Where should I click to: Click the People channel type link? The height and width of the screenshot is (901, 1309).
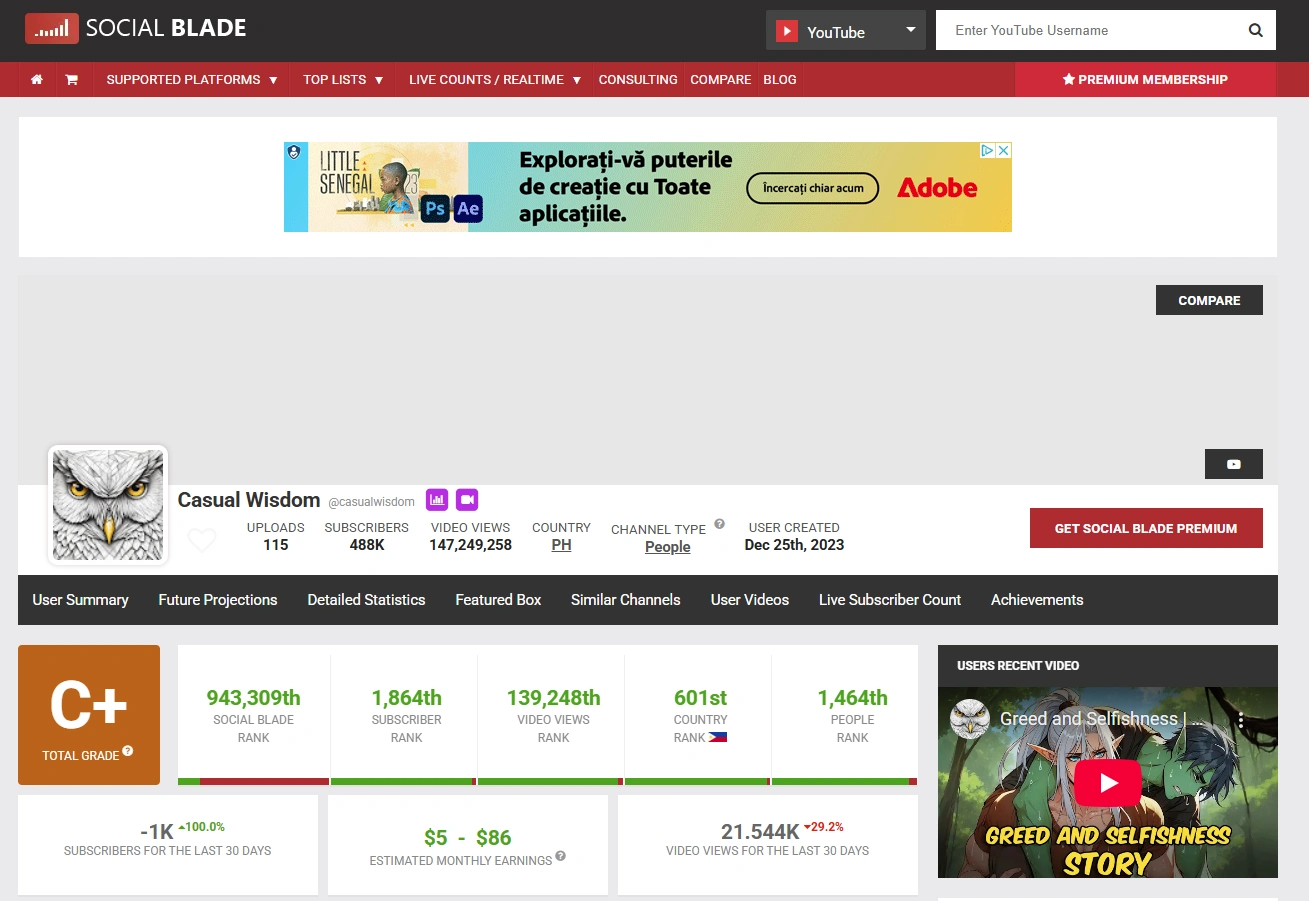tap(668, 547)
